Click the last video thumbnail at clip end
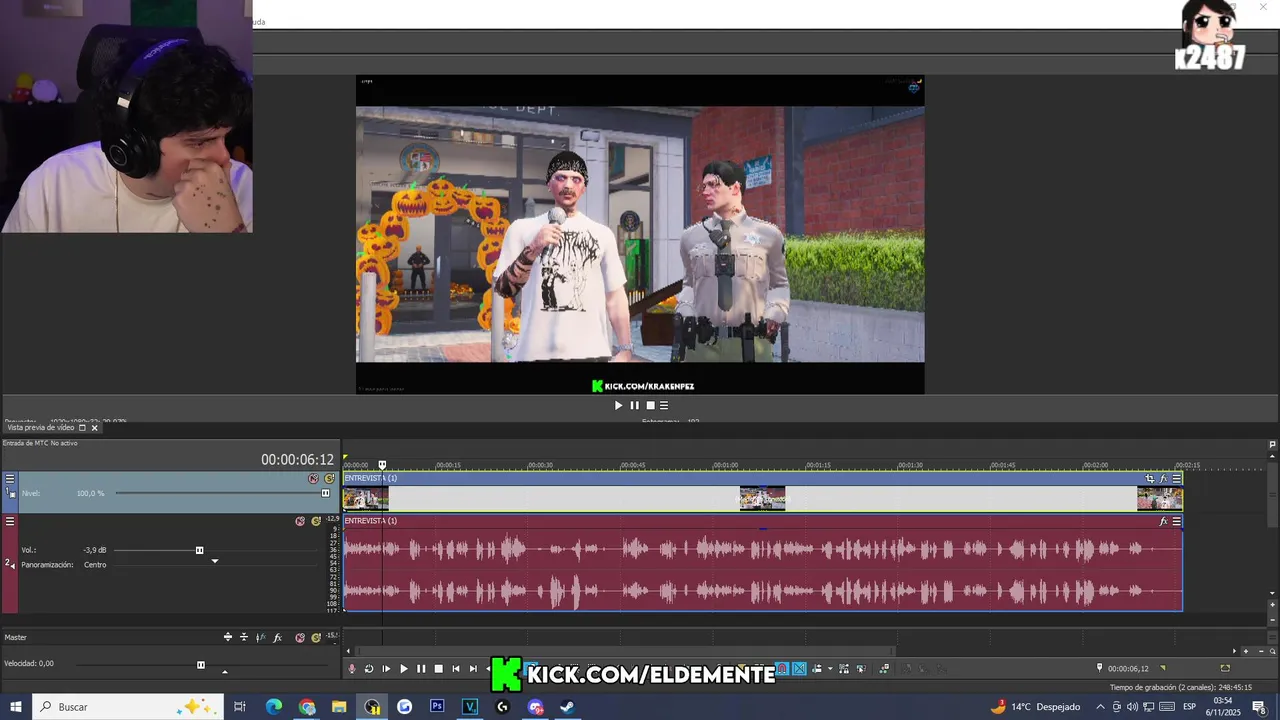 point(1160,498)
